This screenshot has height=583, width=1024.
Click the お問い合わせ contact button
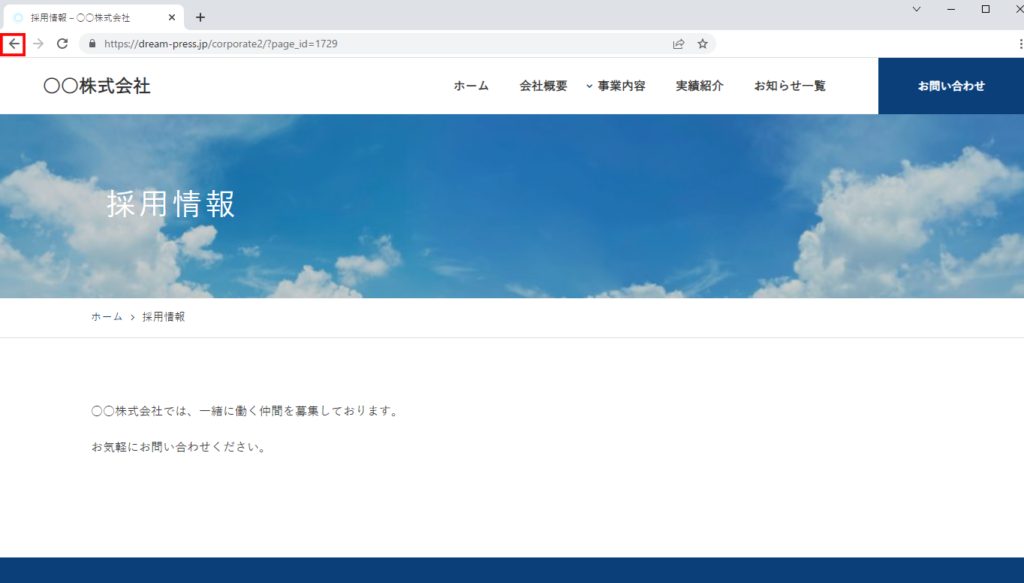pos(951,86)
